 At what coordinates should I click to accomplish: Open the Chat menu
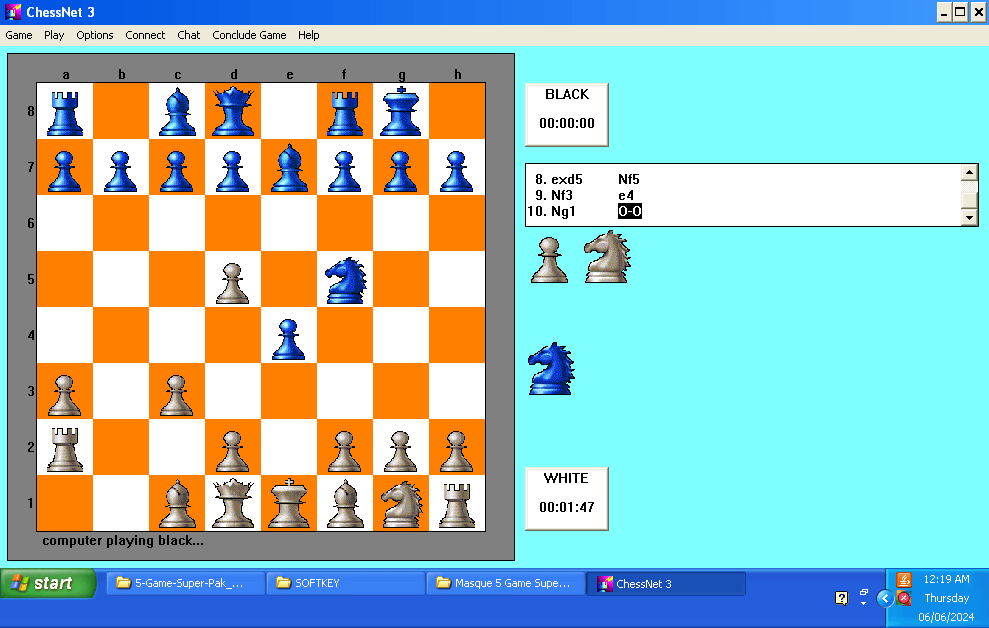(189, 35)
